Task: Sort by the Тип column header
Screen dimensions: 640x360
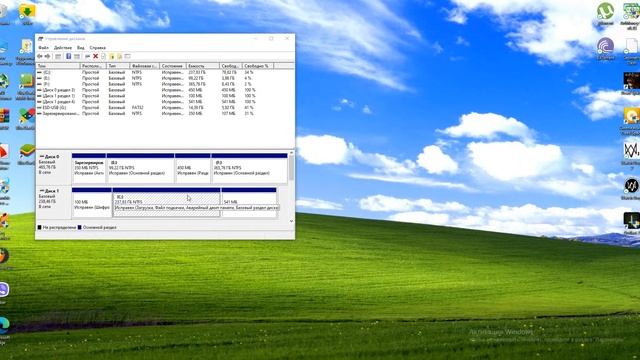Action: (x=118, y=66)
